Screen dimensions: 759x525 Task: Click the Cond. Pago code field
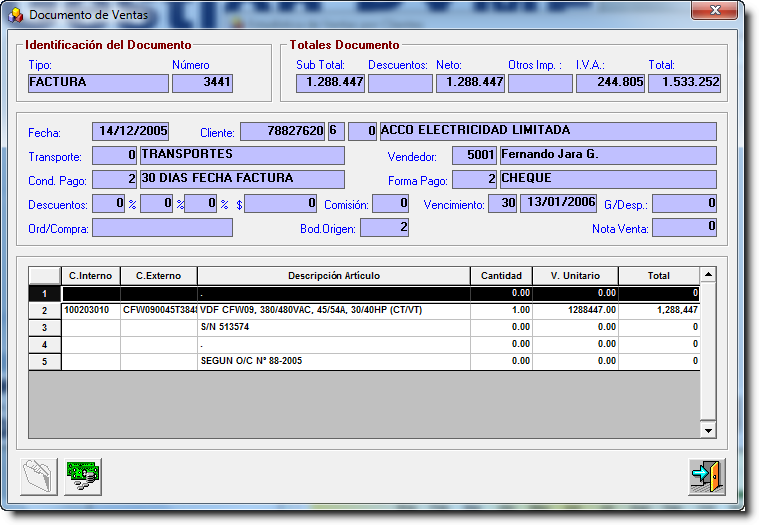114,180
